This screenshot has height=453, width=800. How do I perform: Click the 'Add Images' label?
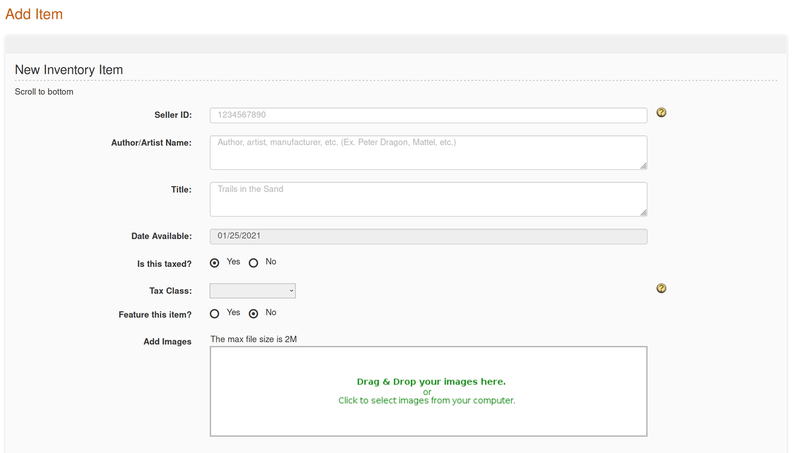pyautogui.click(x=167, y=342)
